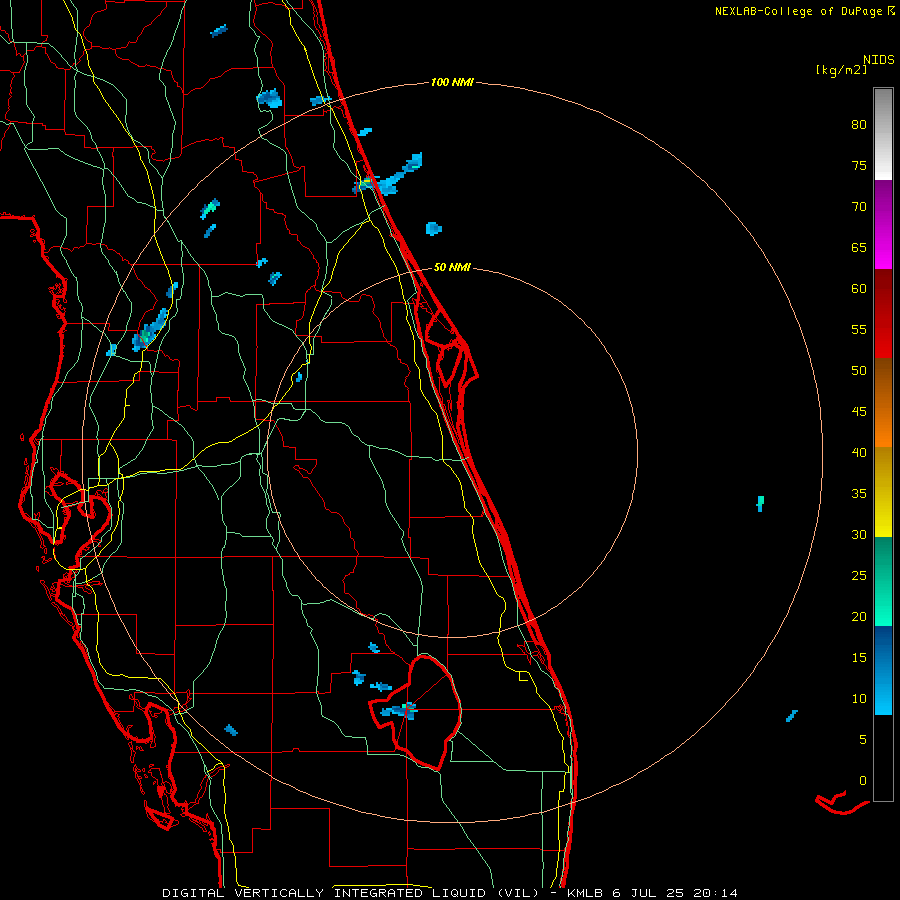Click the 5 value on the color scale
The image size is (900, 900).
[x=863, y=739]
